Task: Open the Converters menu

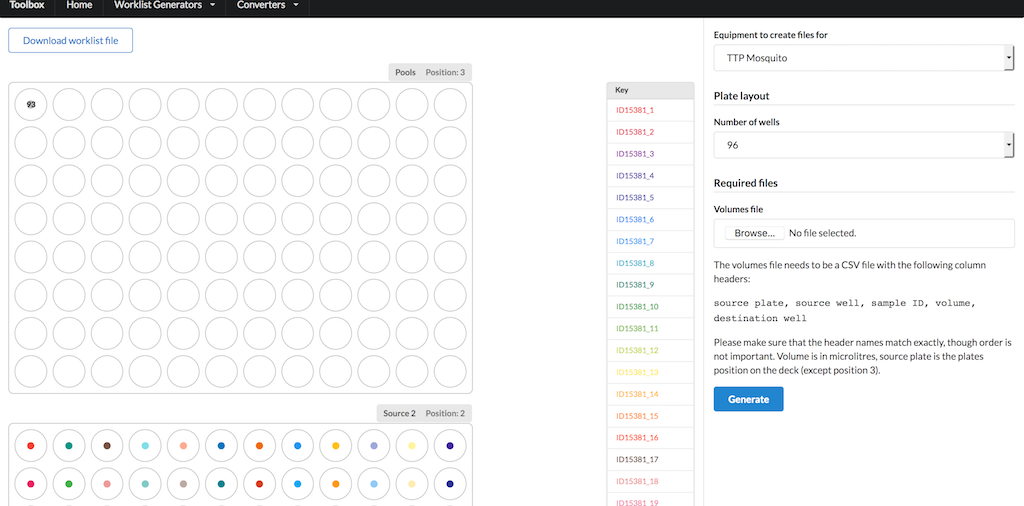Action: [267, 6]
